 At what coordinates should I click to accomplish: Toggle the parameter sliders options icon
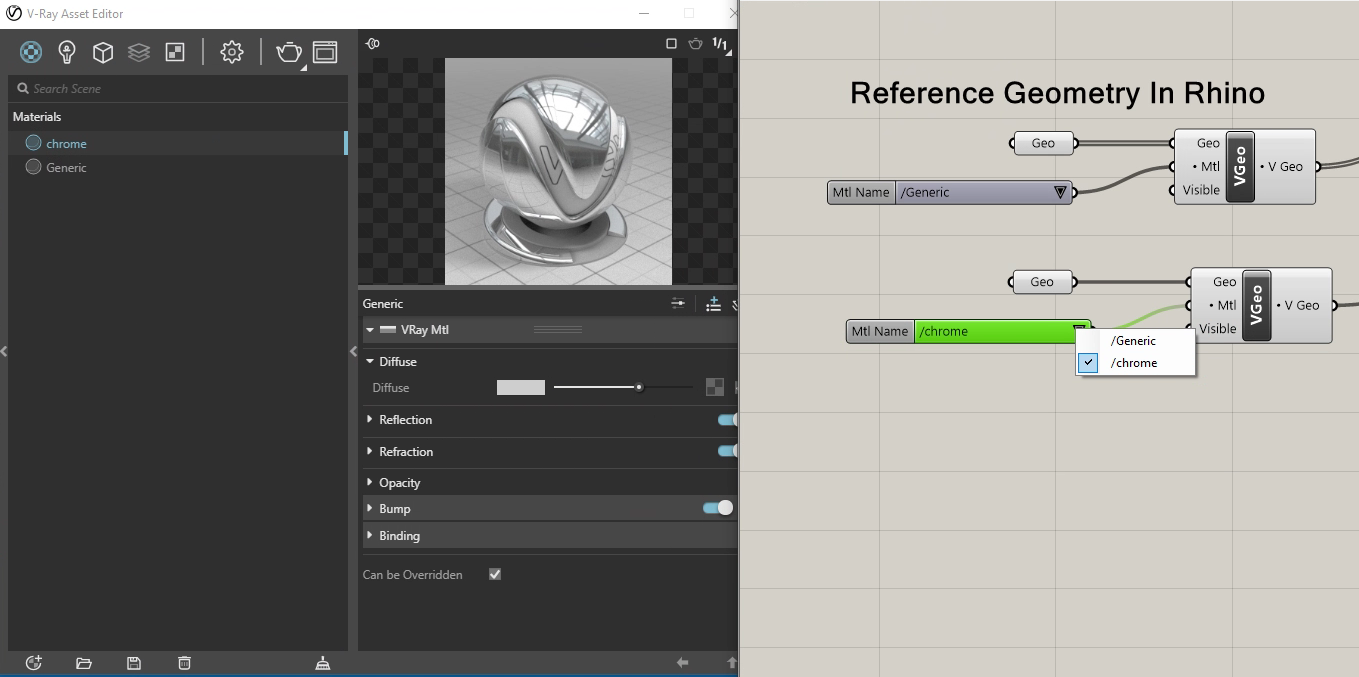(678, 303)
